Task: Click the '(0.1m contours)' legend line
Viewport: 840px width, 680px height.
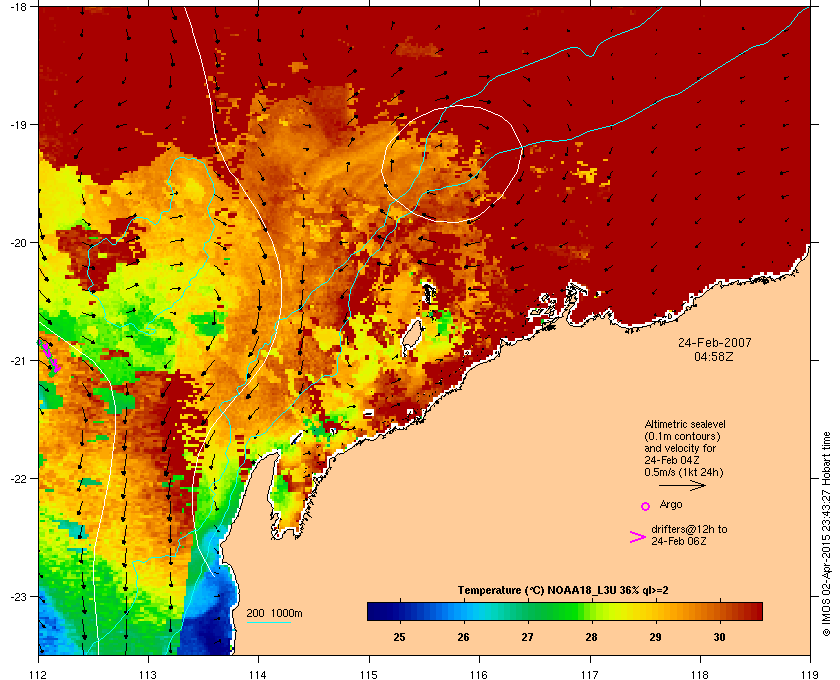Action: [x=682, y=436]
